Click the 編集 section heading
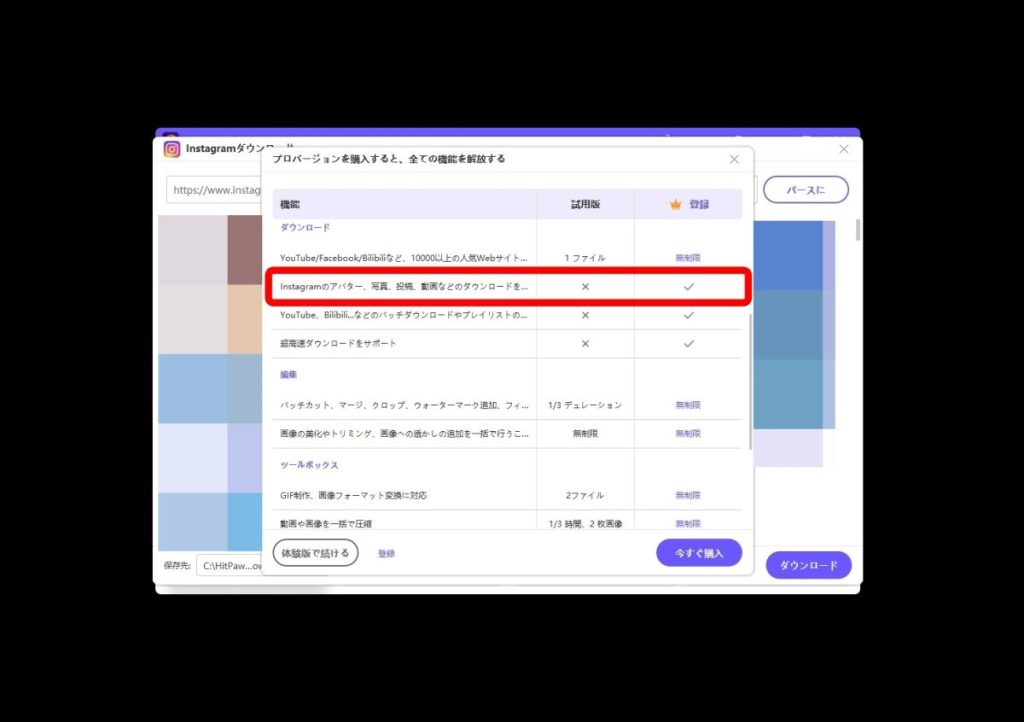The width and height of the screenshot is (1024, 722). [288, 375]
